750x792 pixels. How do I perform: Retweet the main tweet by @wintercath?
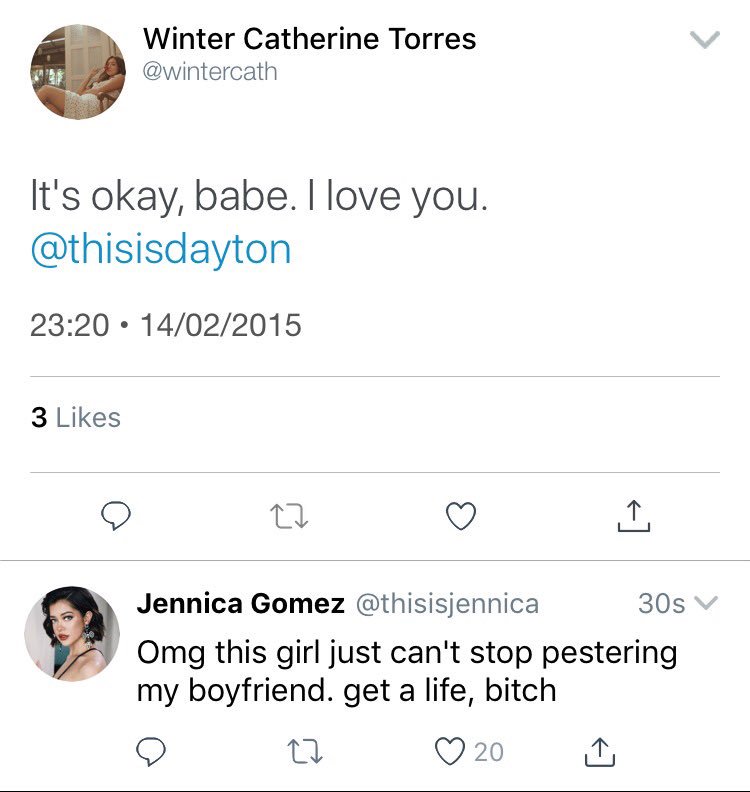pyautogui.click(x=288, y=516)
